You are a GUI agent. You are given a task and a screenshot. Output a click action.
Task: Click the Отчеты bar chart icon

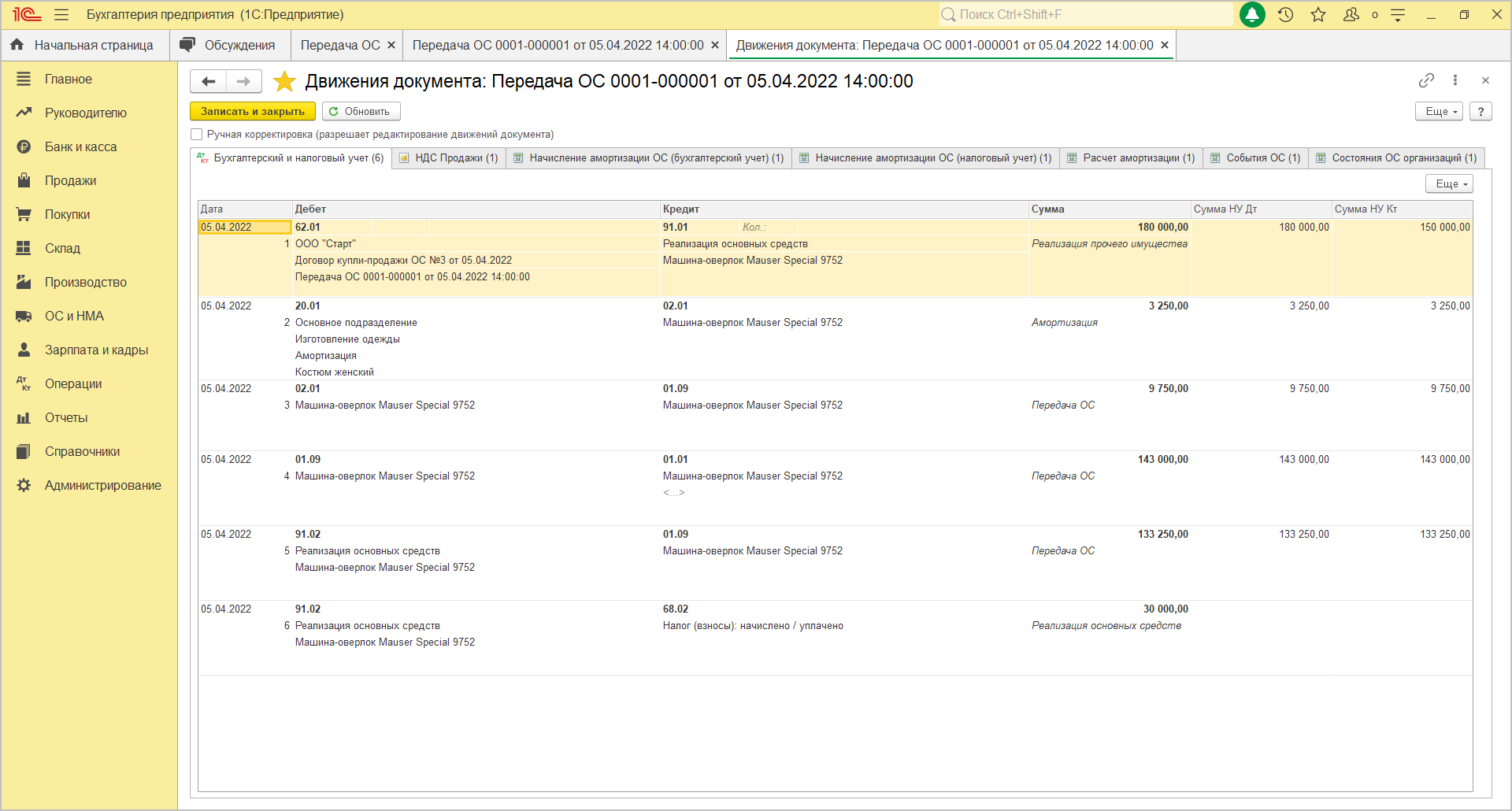click(24, 417)
